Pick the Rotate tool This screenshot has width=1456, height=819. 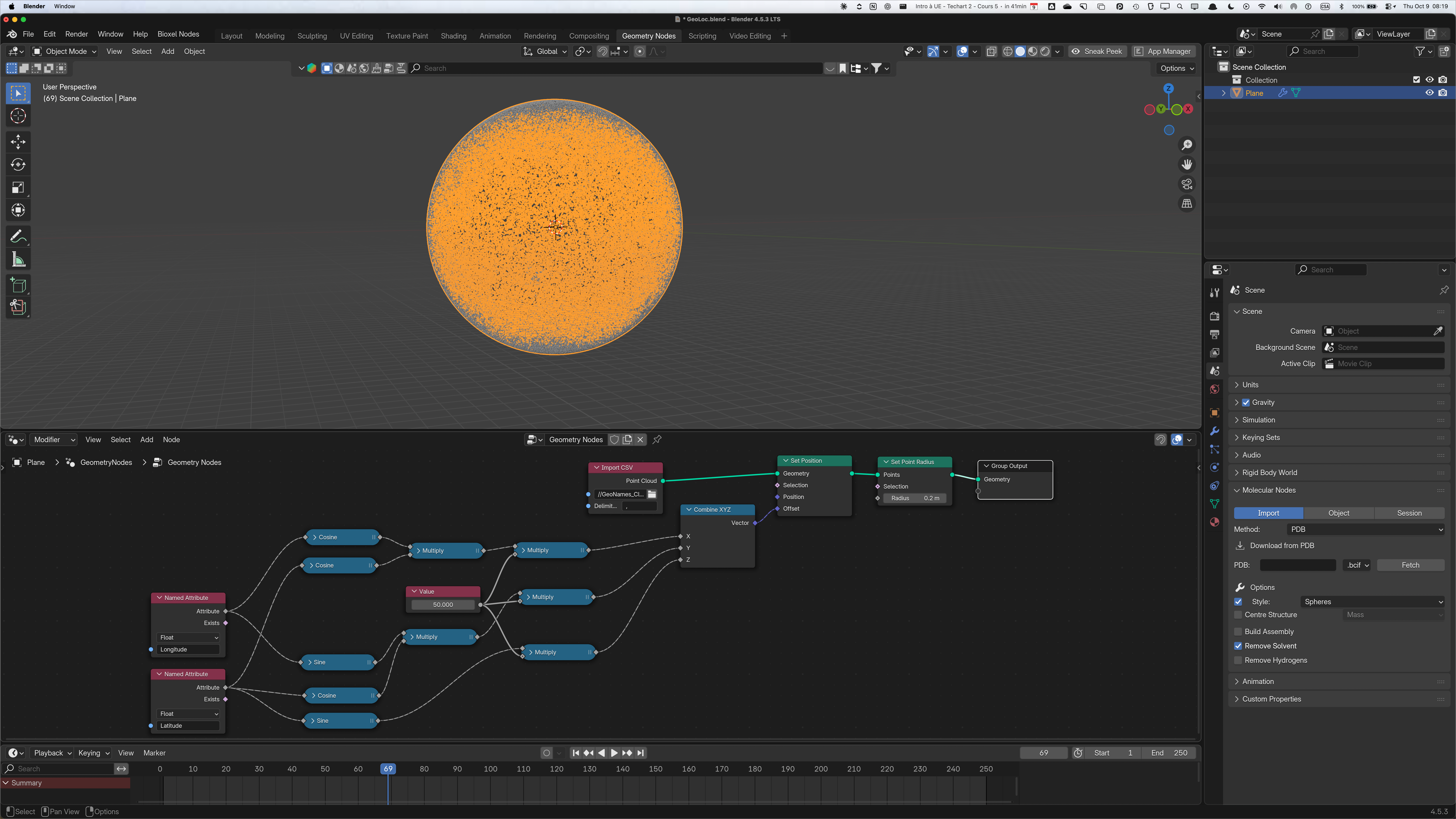(x=18, y=164)
